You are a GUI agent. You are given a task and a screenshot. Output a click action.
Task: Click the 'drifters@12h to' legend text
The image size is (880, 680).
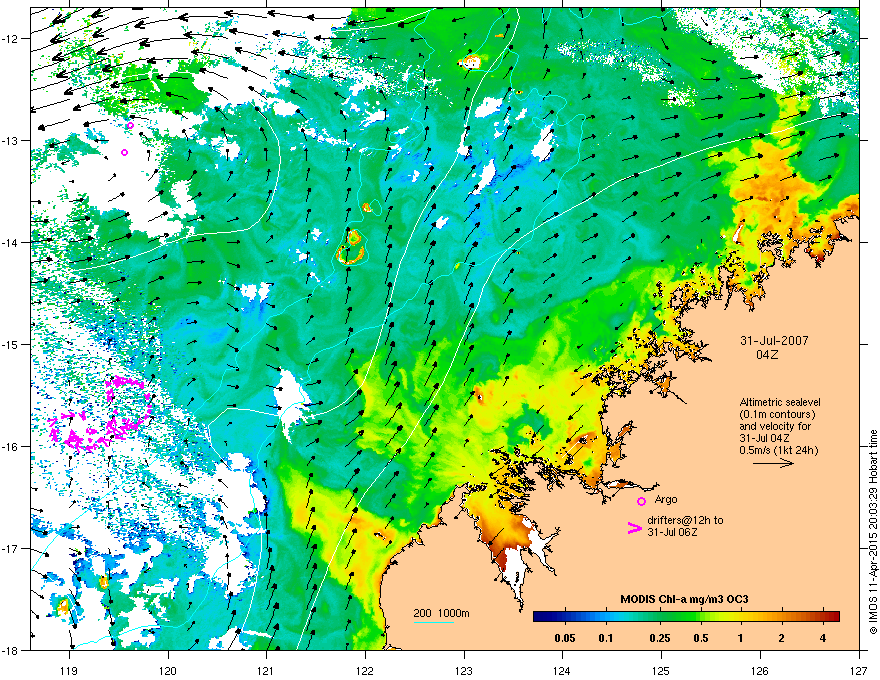[685, 521]
